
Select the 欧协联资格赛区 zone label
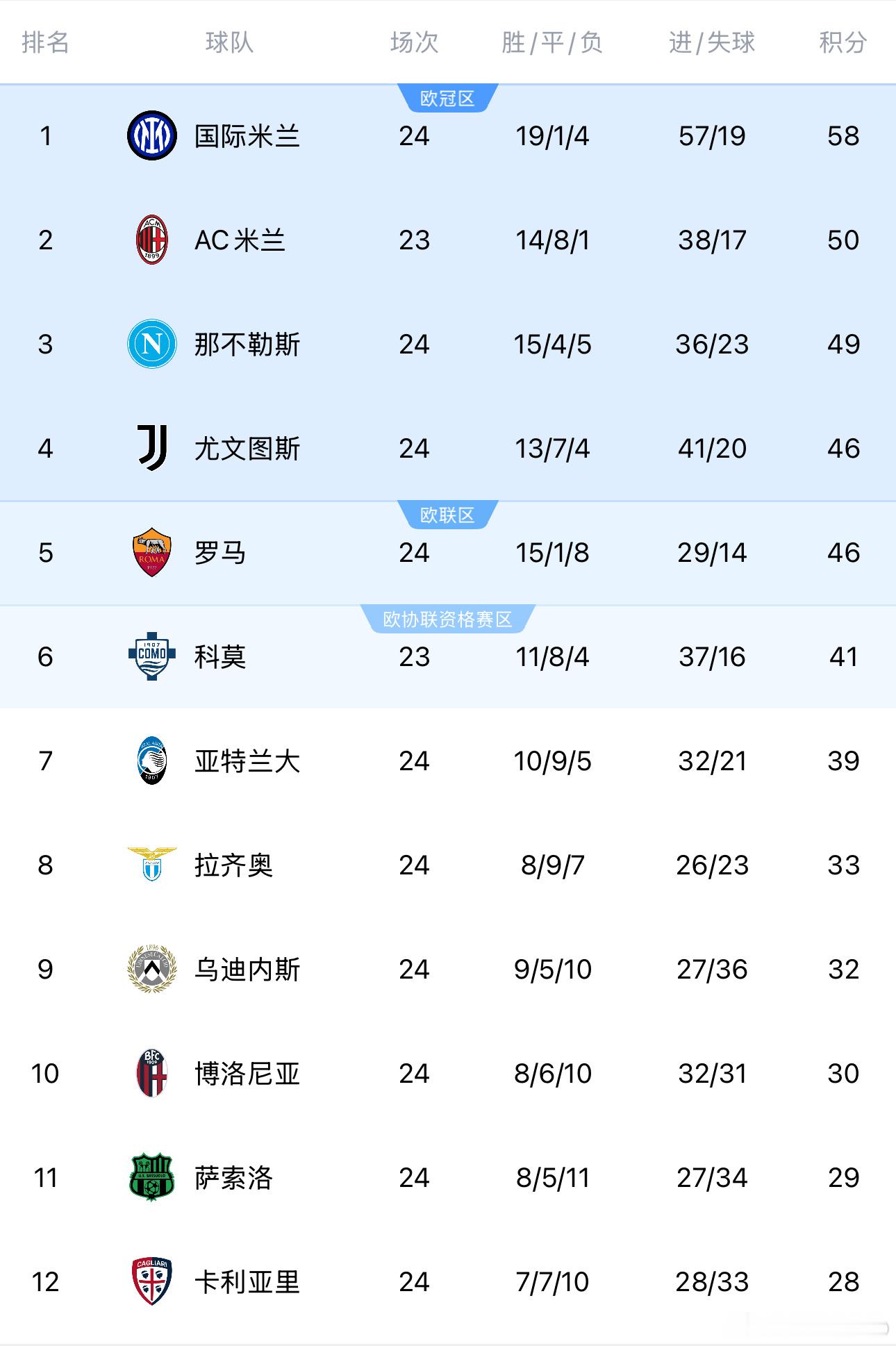(x=449, y=619)
